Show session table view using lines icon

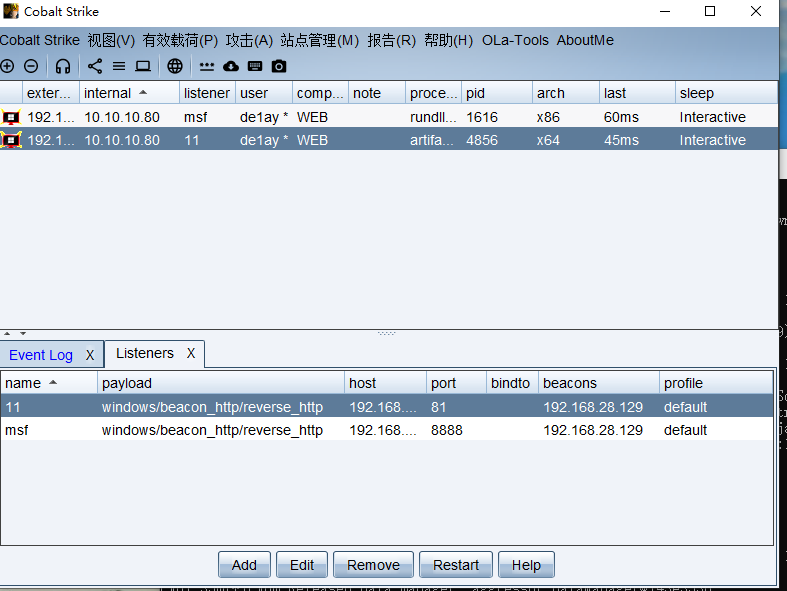119,66
